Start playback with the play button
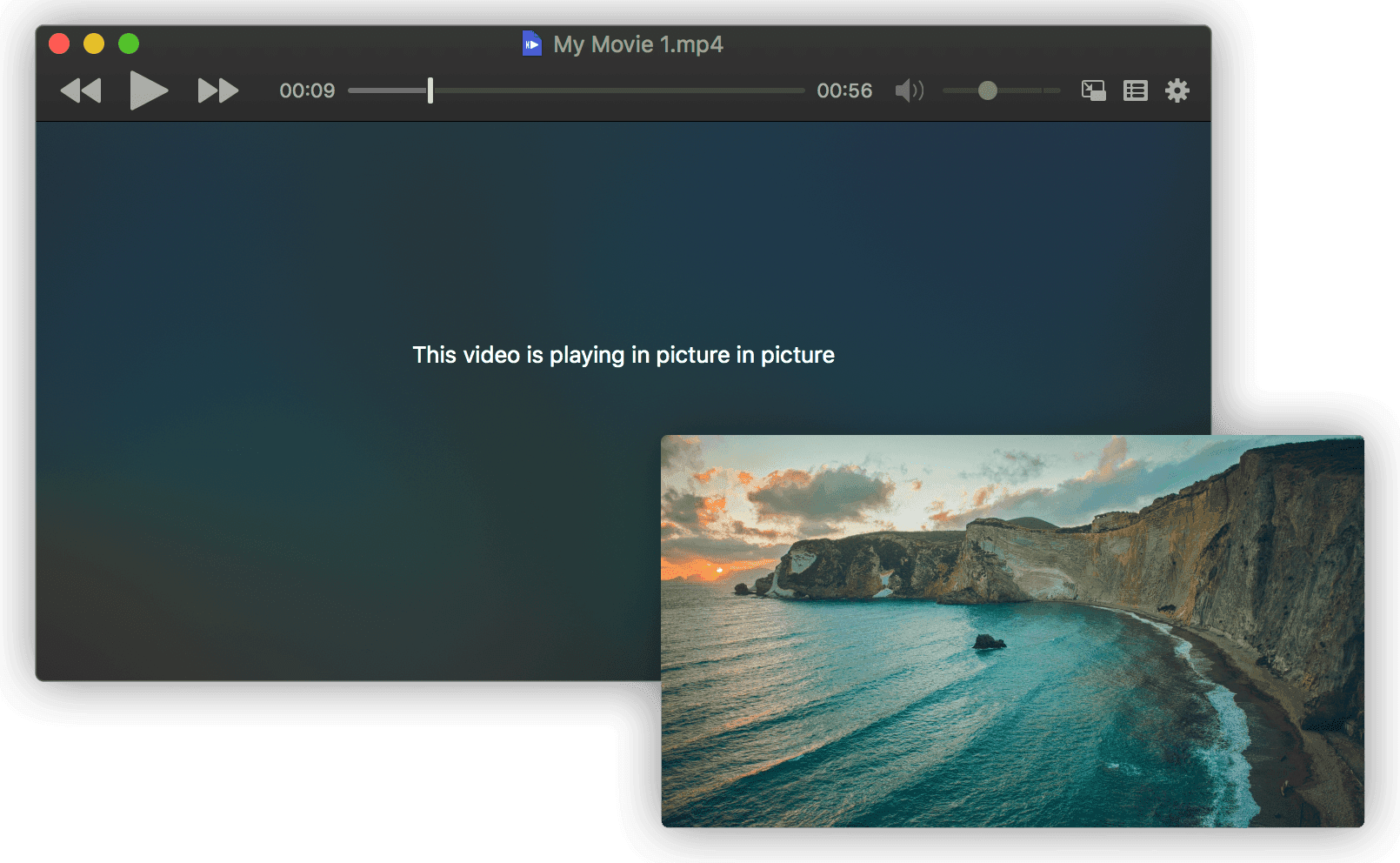This screenshot has height=863, width=1400. (149, 90)
